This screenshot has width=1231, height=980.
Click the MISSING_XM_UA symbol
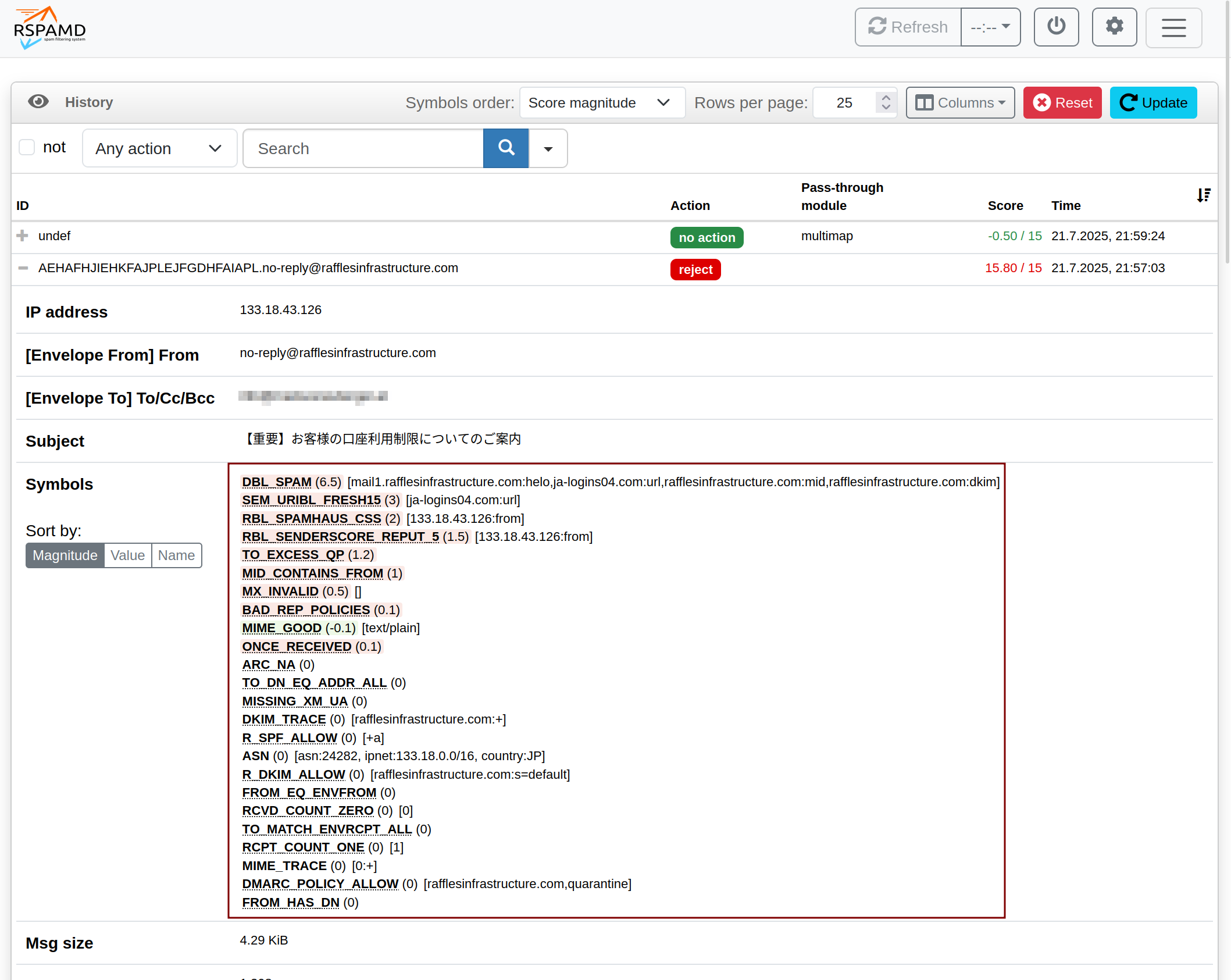[x=295, y=701]
